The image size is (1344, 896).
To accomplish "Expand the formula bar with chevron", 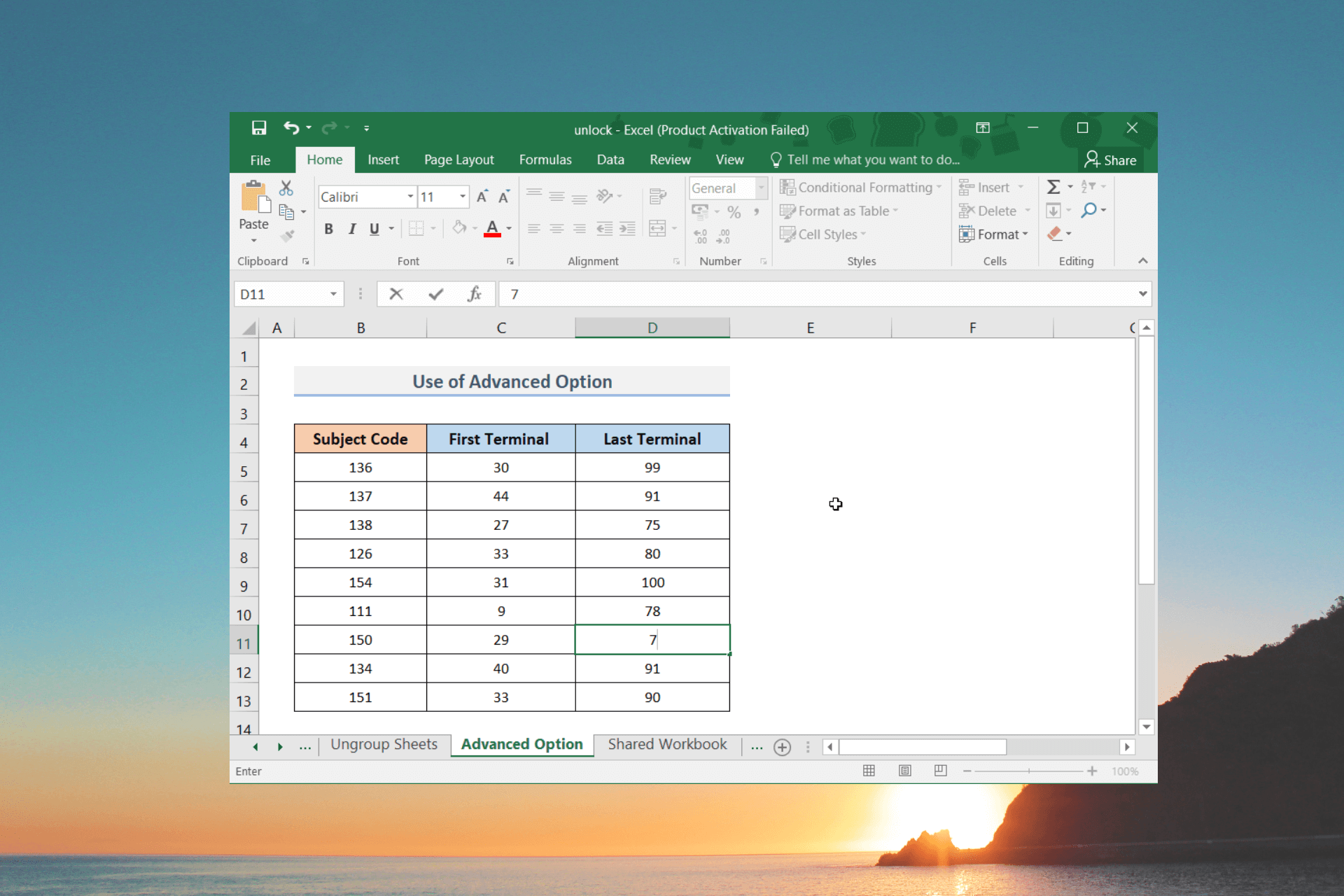I will coord(1142,294).
